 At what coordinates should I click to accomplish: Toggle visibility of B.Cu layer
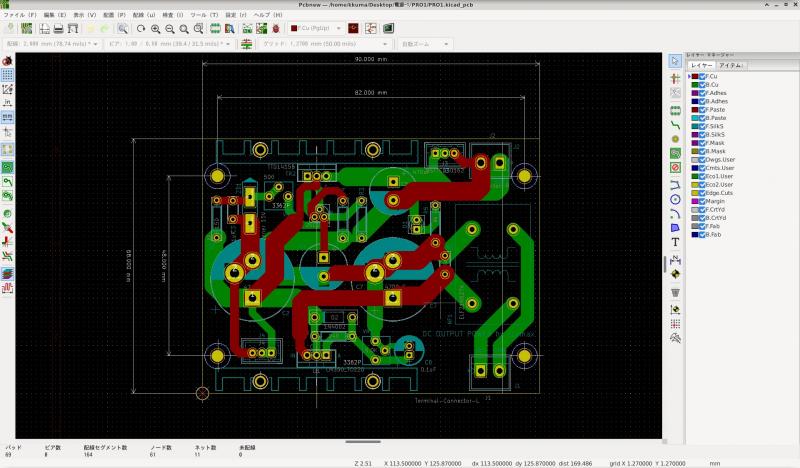[703, 85]
